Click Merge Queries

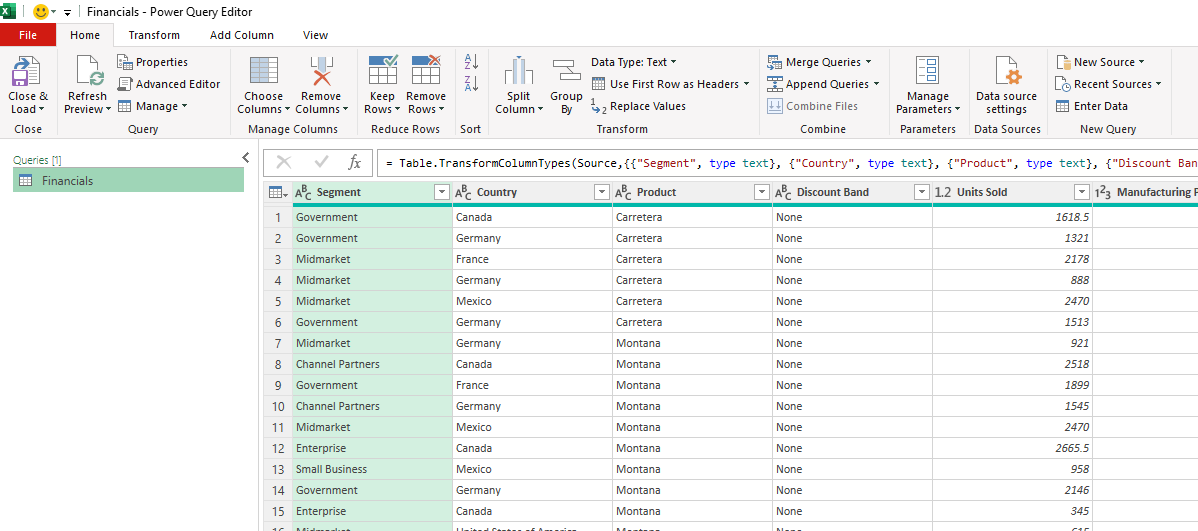[x=818, y=62]
